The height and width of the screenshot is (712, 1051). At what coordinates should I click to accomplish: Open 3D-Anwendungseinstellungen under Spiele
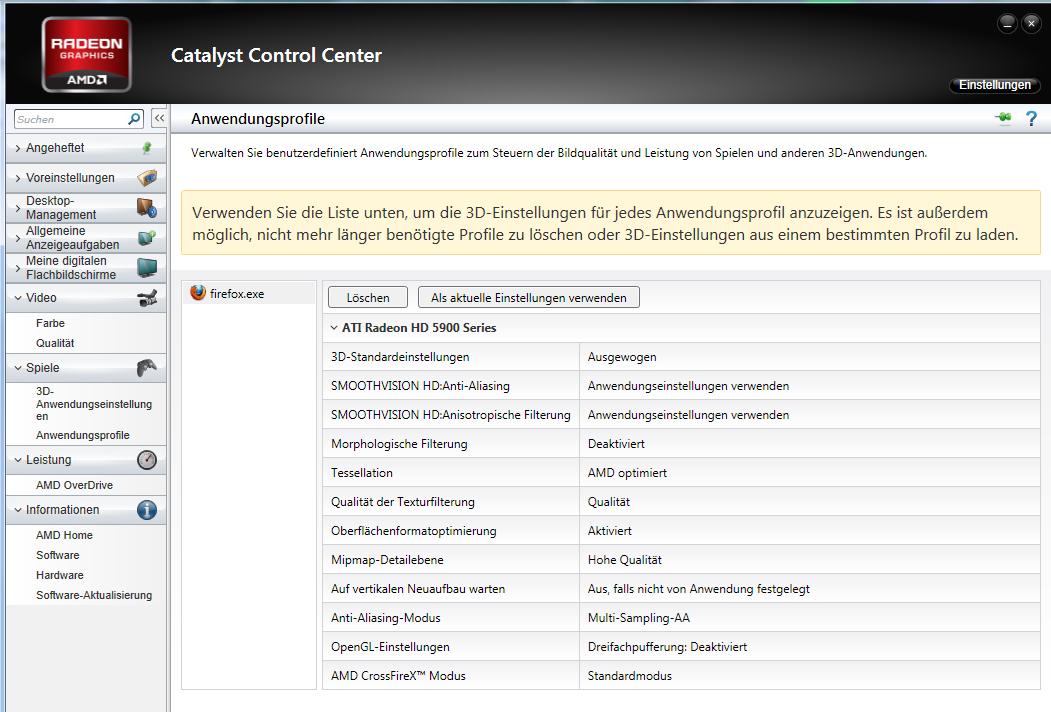point(94,404)
